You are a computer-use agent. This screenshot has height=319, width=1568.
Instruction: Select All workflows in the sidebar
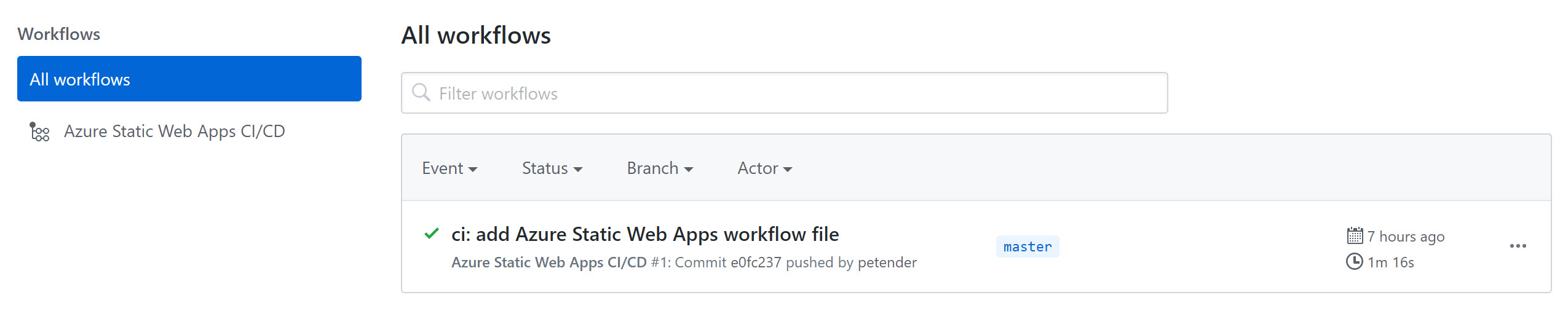pos(189,79)
